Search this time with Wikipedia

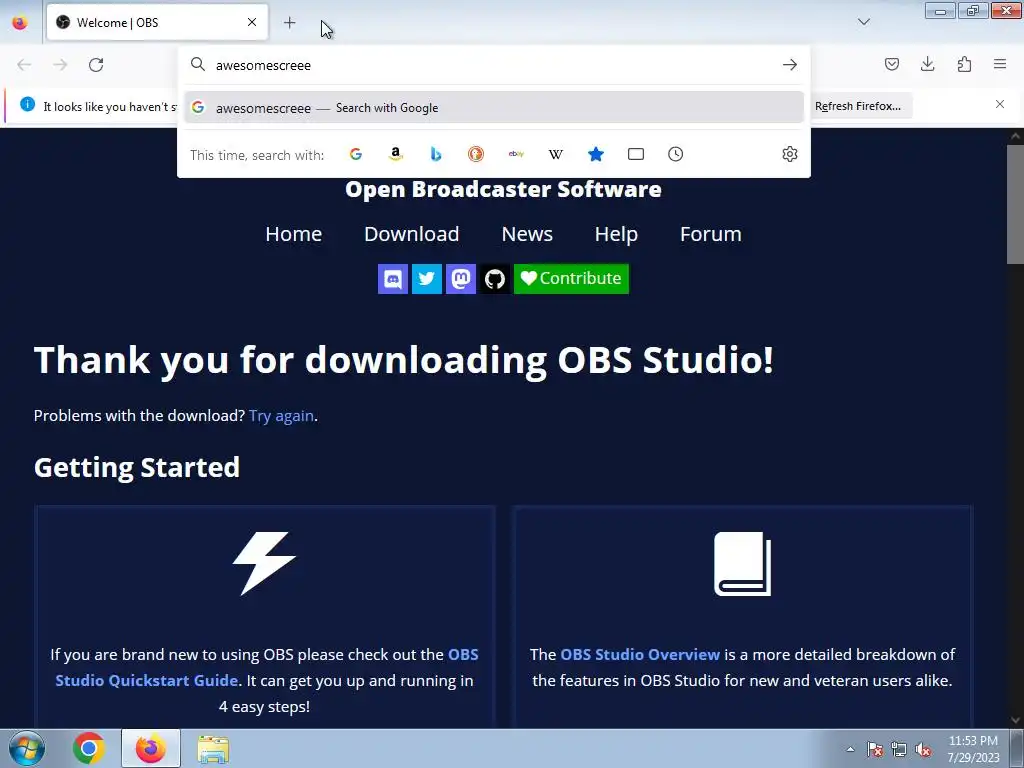[556, 154]
